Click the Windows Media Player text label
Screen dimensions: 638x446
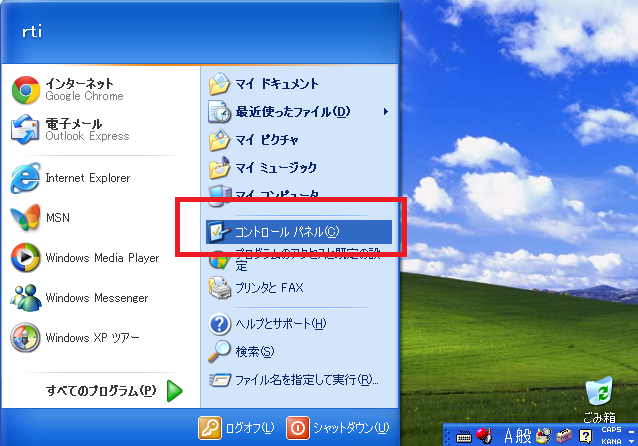coord(102,258)
